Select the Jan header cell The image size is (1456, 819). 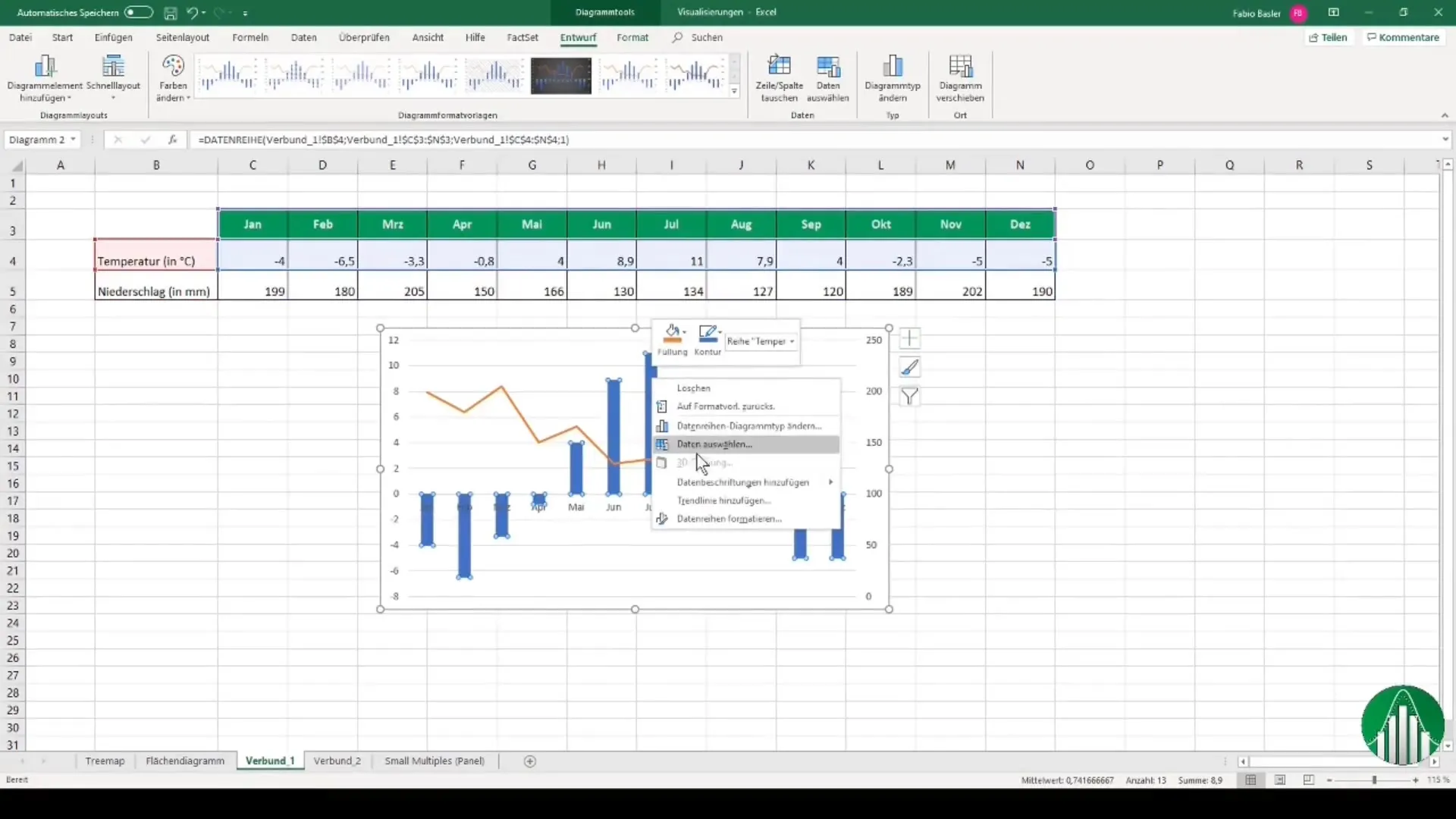[x=253, y=224]
